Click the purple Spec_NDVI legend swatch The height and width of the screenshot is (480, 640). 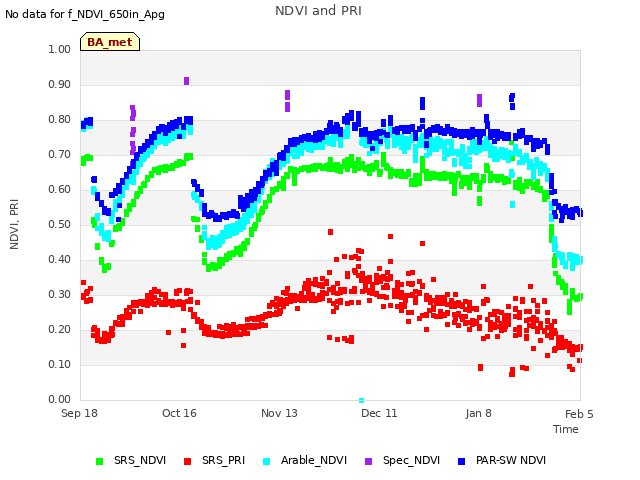click(x=368, y=461)
